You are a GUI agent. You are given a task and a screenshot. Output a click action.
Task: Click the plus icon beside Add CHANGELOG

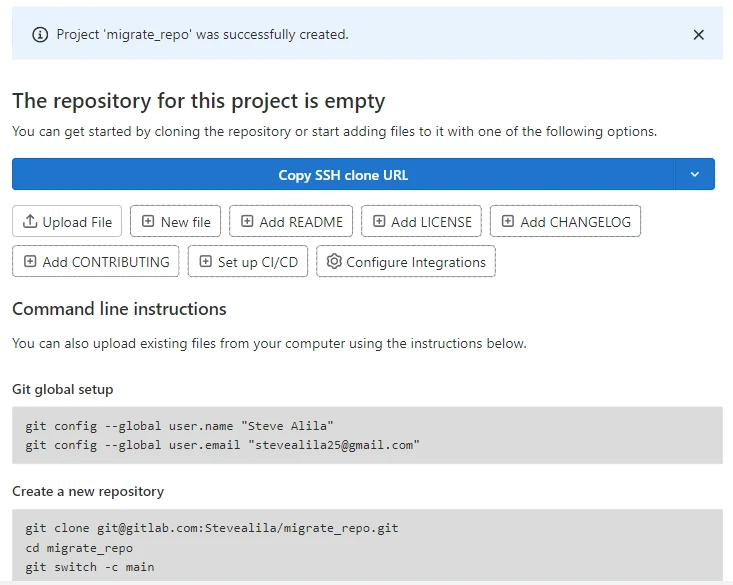pos(508,222)
